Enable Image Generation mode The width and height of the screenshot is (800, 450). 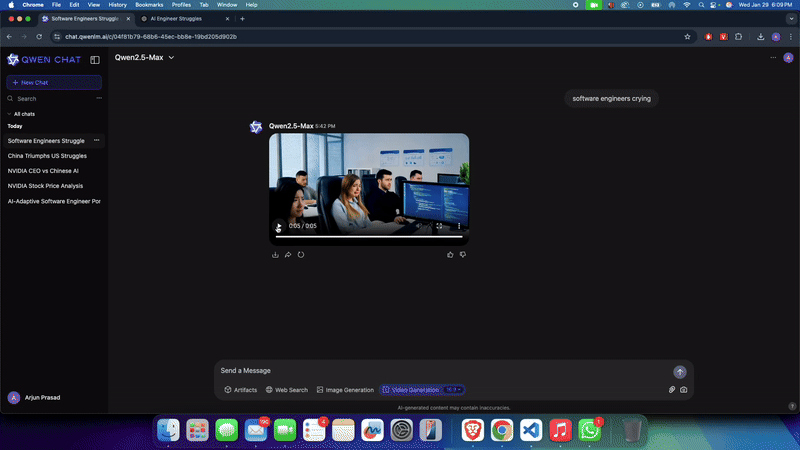pyautogui.click(x=345, y=389)
